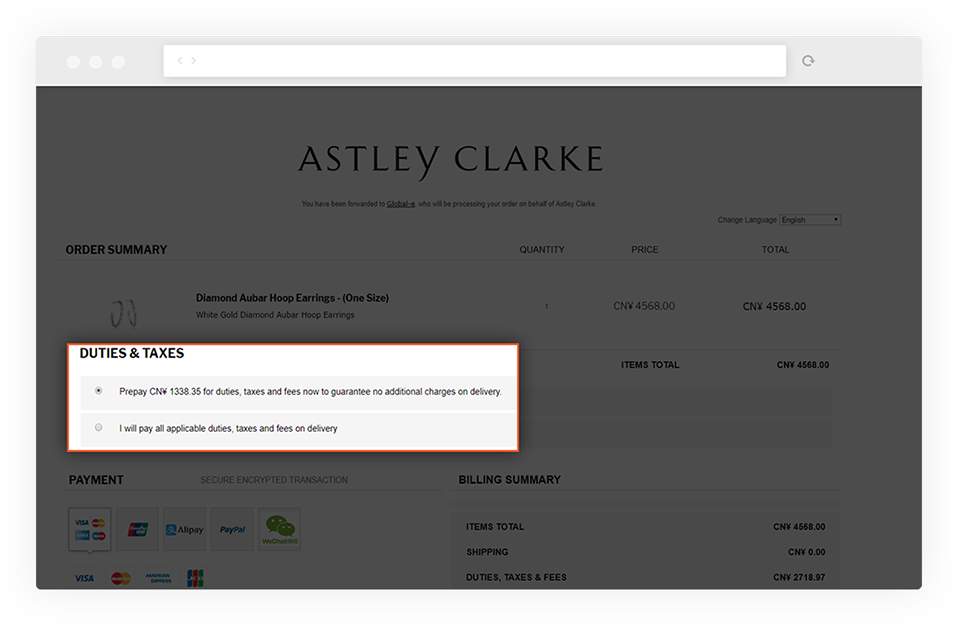Screen dimensions: 958x626
Task: Click the PAYMENT section heading
Action: (96, 480)
